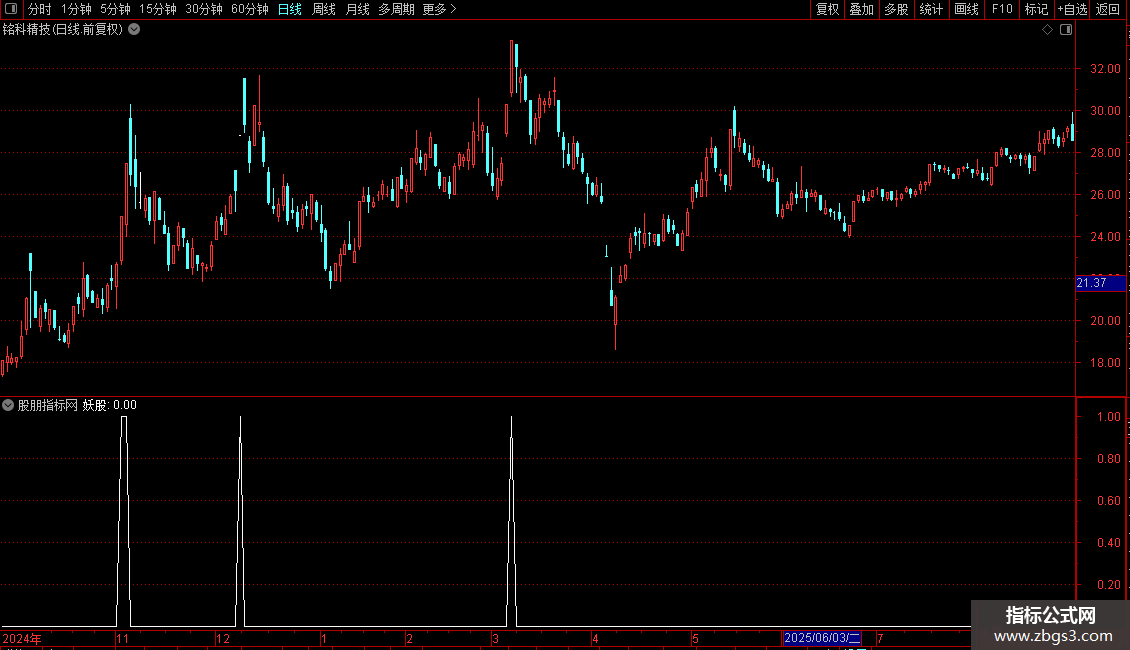Open 多周期 multi-period view

pos(396,9)
